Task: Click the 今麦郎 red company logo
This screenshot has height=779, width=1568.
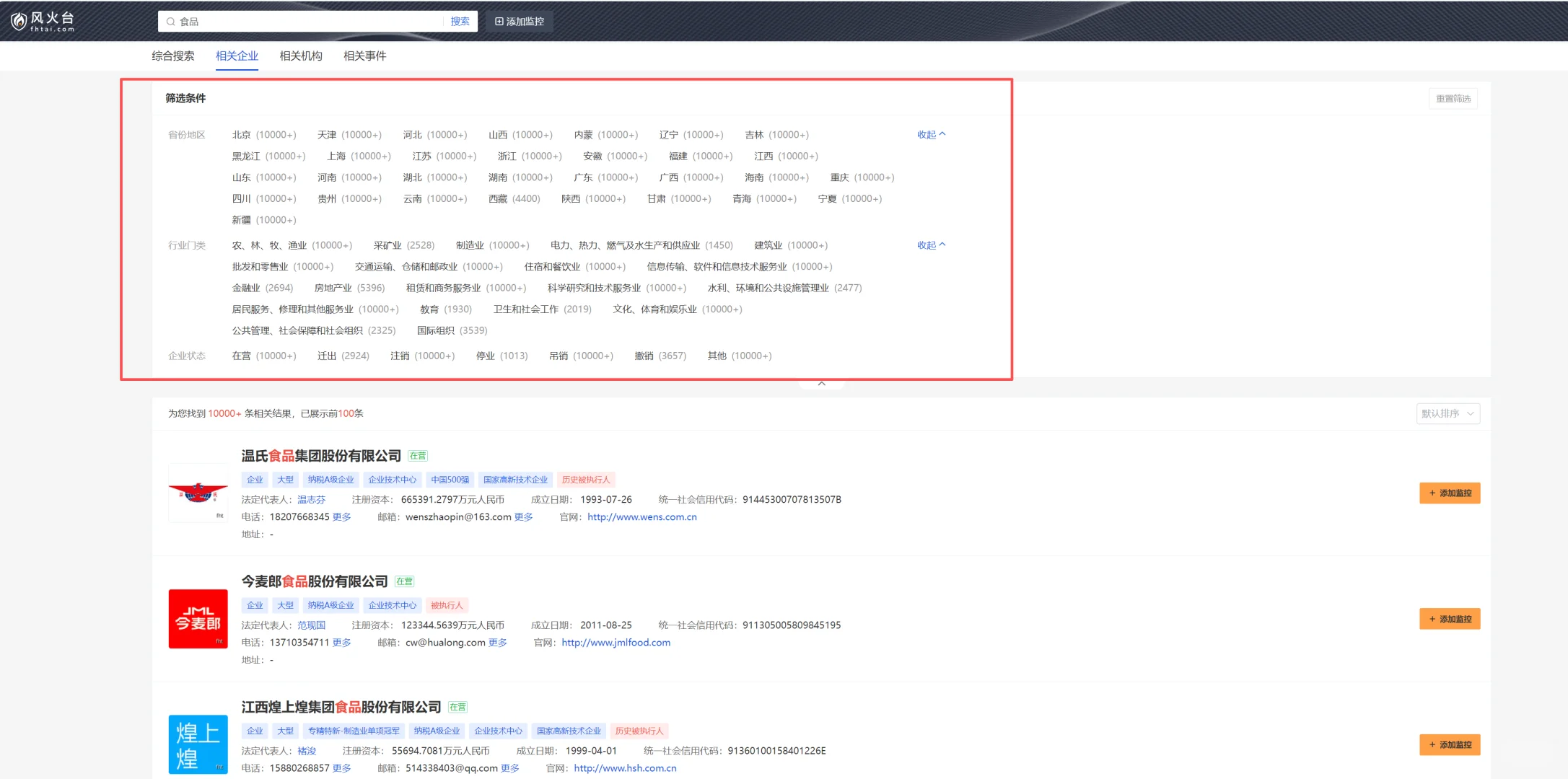Action: (x=198, y=619)
